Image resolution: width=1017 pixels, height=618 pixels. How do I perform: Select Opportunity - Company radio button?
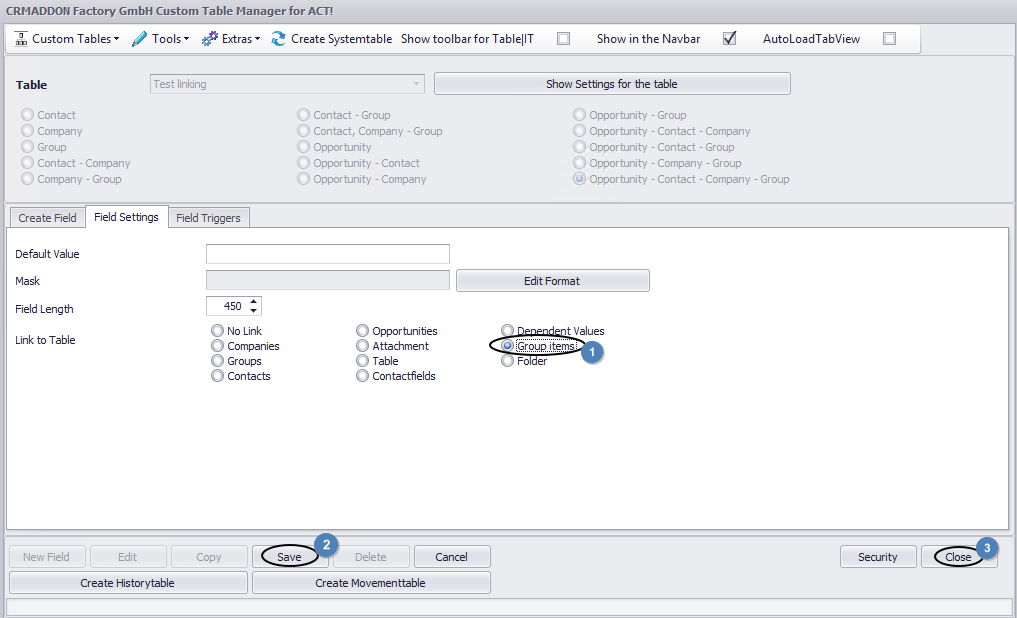(x=304, y=179)
